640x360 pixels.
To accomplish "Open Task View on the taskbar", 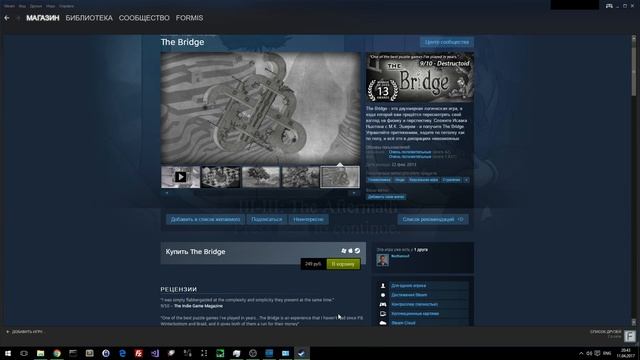I will click(x=24, y=353).
